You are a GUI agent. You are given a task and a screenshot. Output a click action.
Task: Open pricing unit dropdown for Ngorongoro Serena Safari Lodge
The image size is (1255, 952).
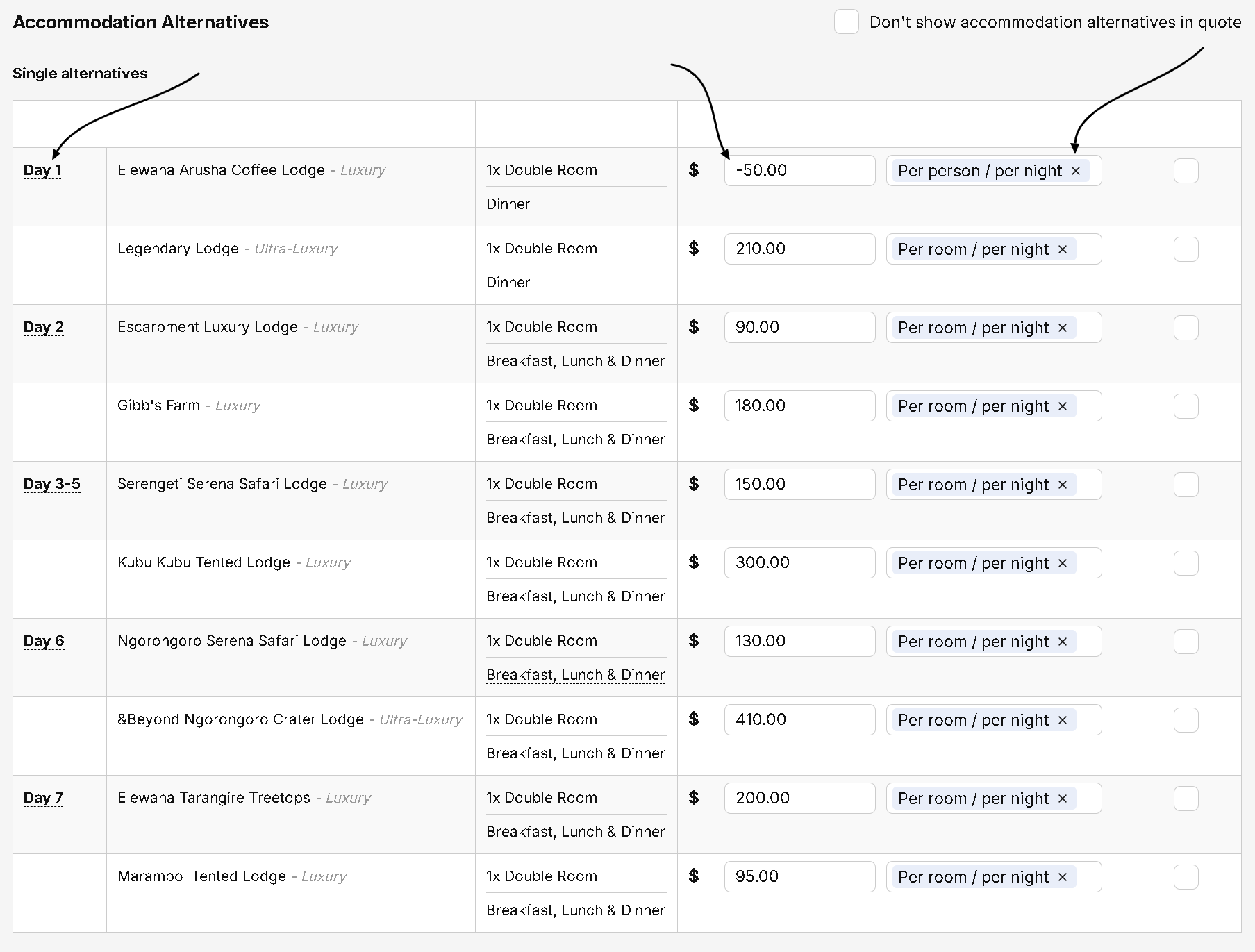coord(994,642)
